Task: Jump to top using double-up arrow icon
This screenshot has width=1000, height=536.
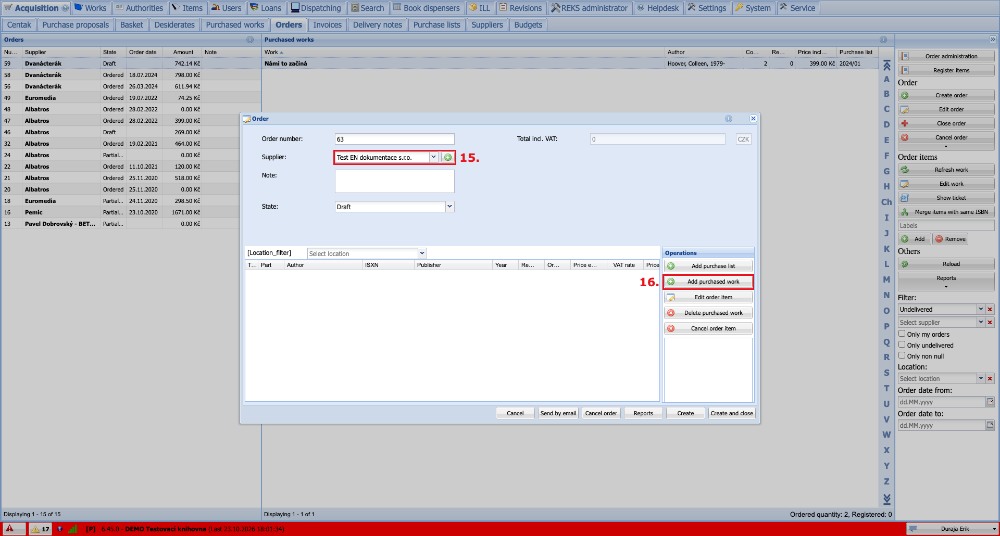Action: pyautogui.click(x=886, y=64)
